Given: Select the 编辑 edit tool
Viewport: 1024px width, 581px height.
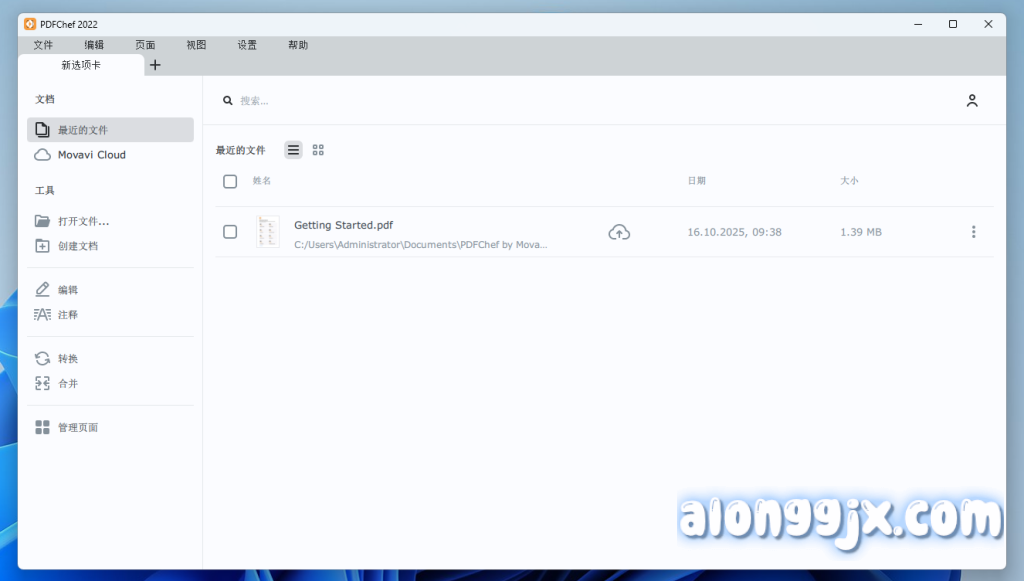Looking at the screenshot, I should (67, 290).
